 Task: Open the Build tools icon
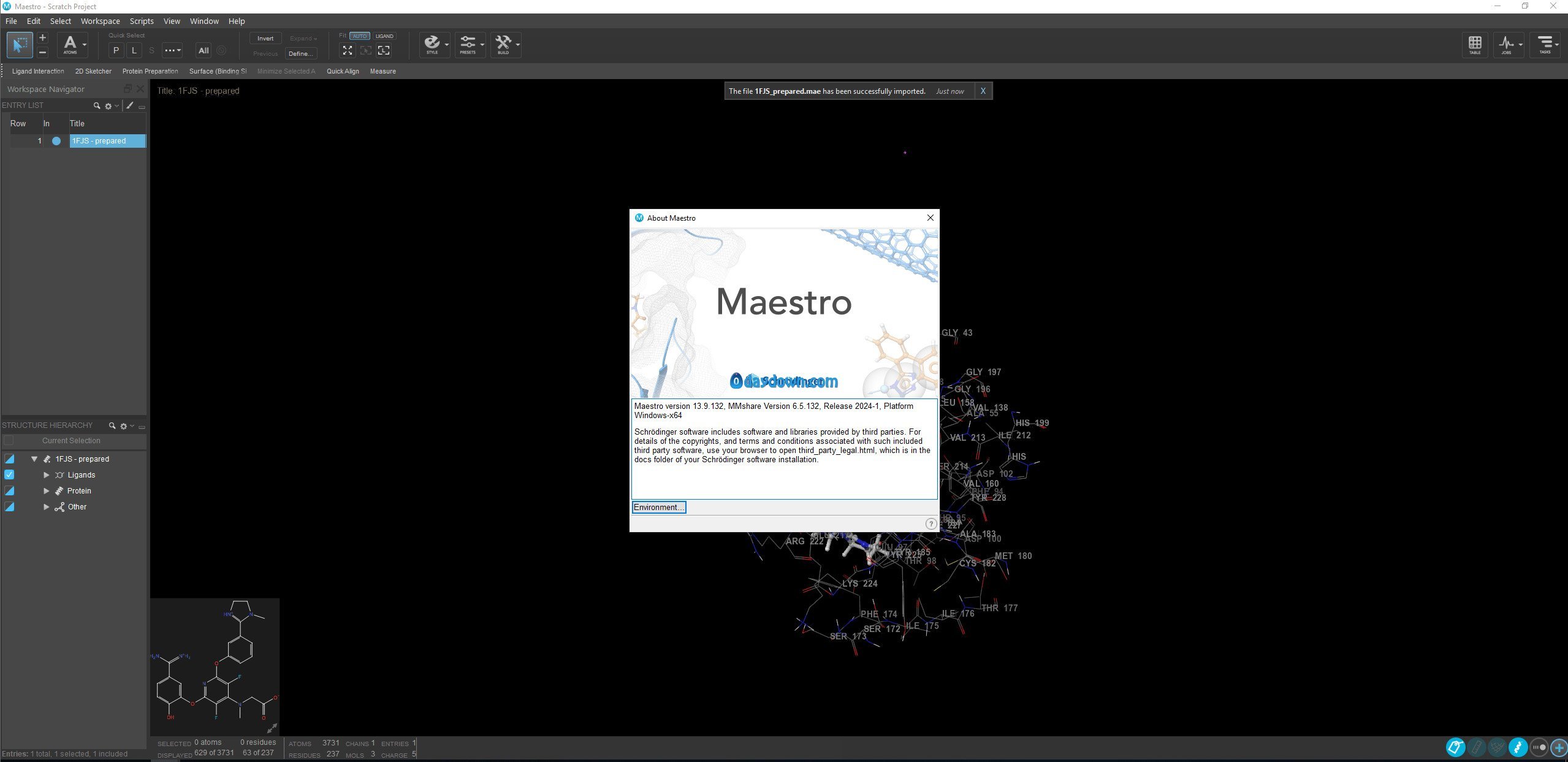503,44
